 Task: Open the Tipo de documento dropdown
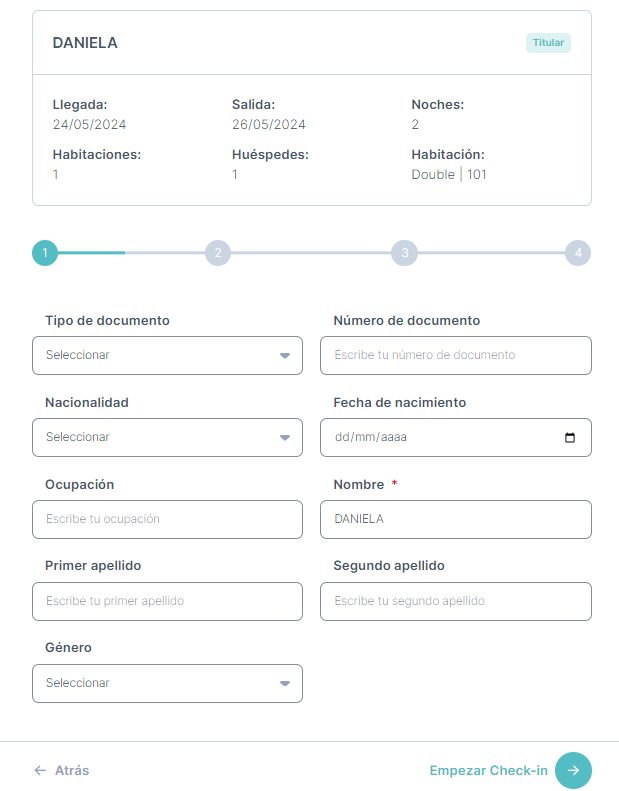[x=167, y=356]
